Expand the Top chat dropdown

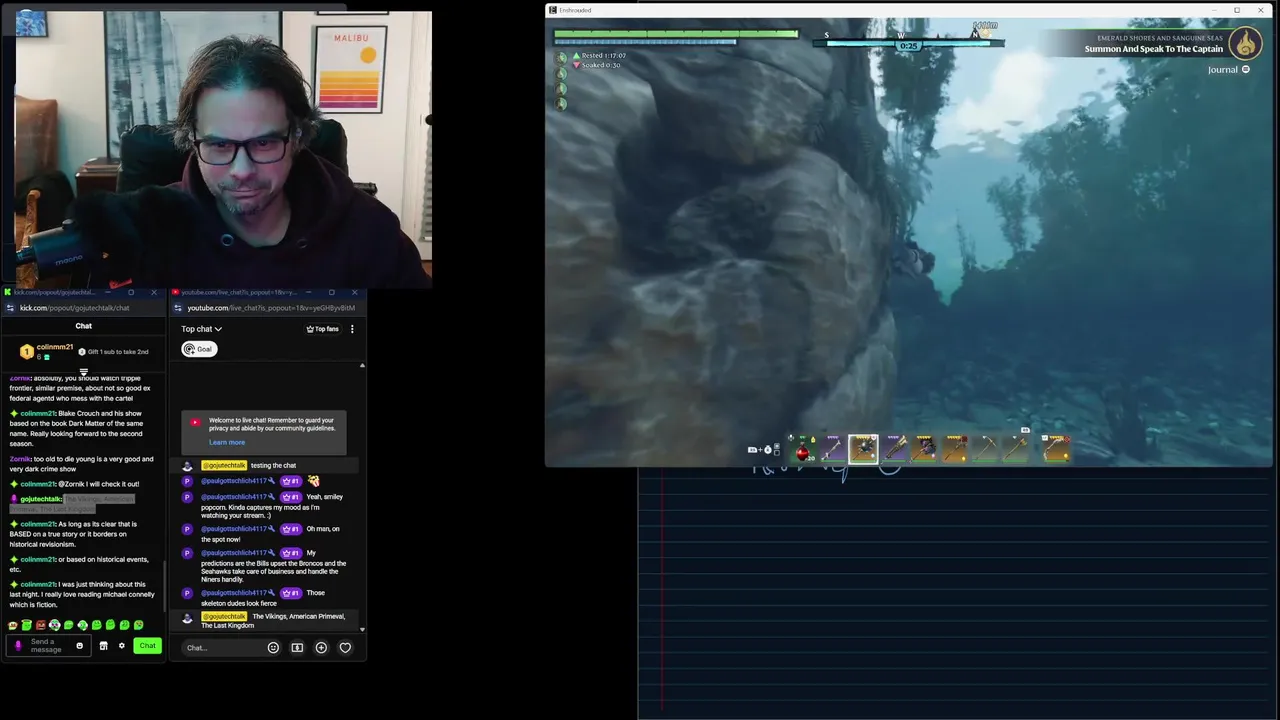pos(201,329)
